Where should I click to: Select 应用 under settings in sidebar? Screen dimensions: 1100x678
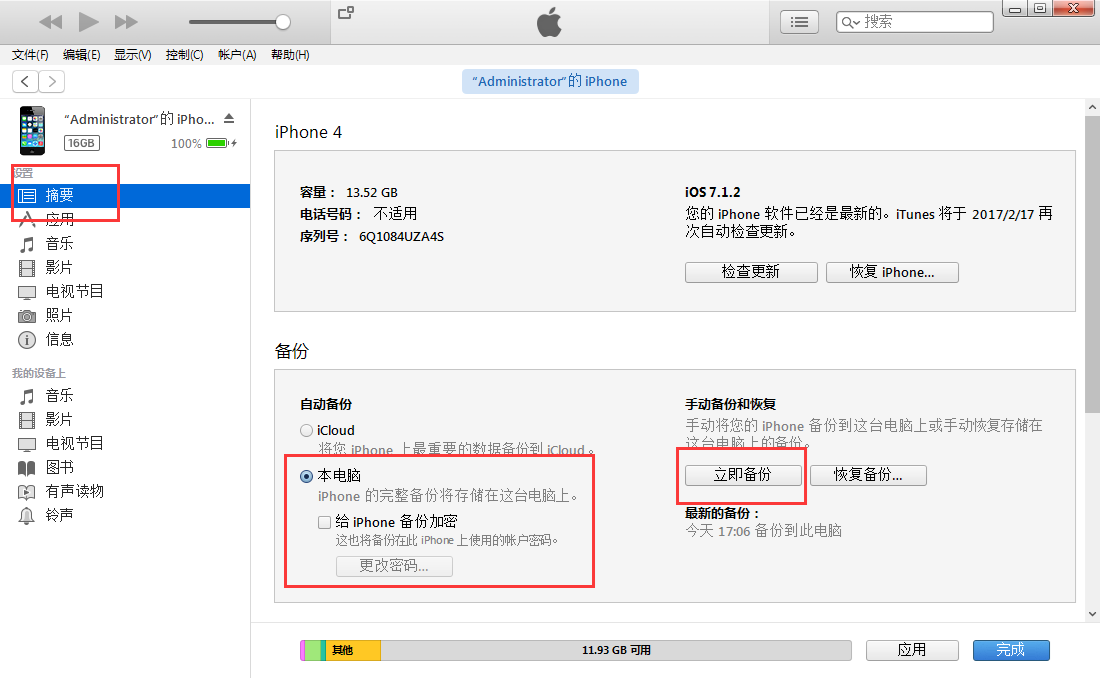[x=125, y=220]
